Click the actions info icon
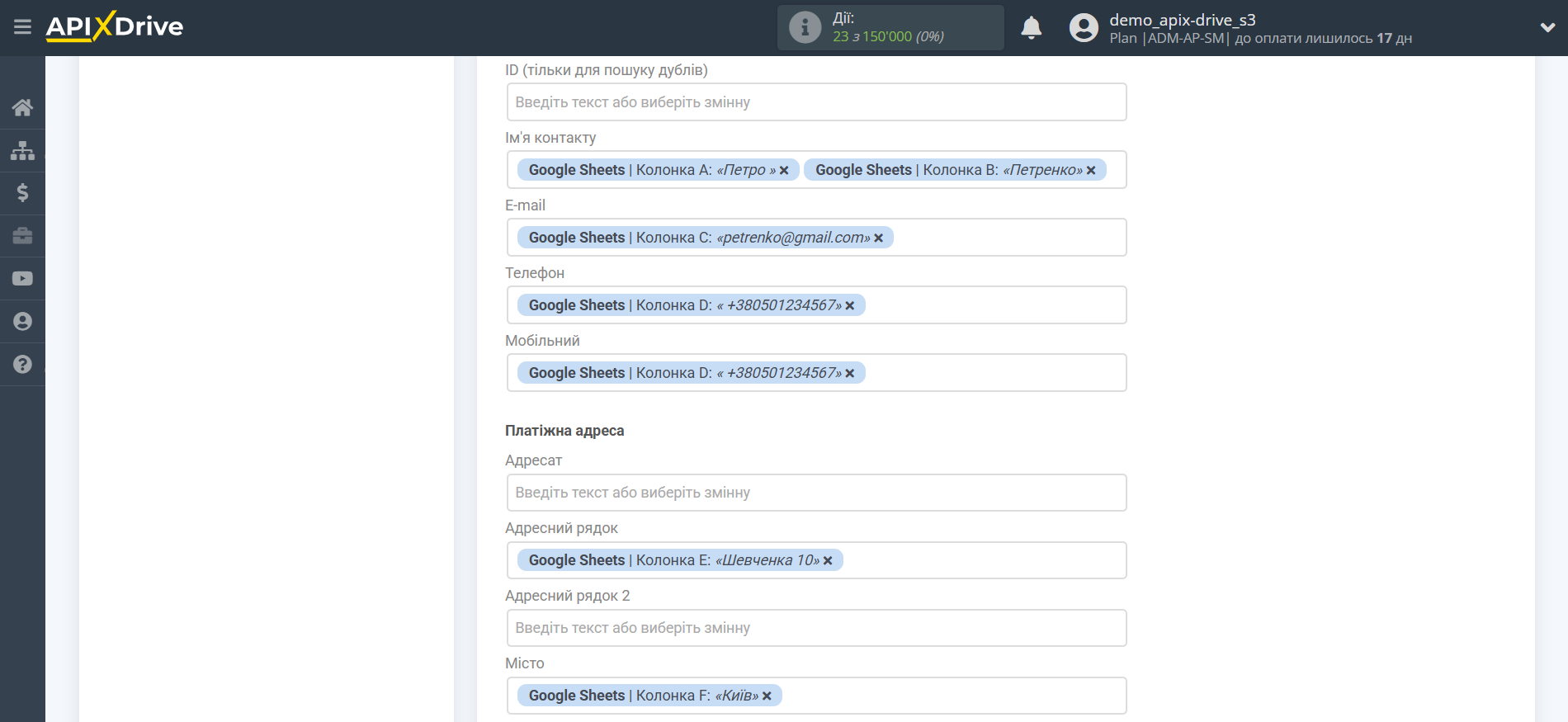This screenshot has width=1568, height=722. [x=805, y=27]
